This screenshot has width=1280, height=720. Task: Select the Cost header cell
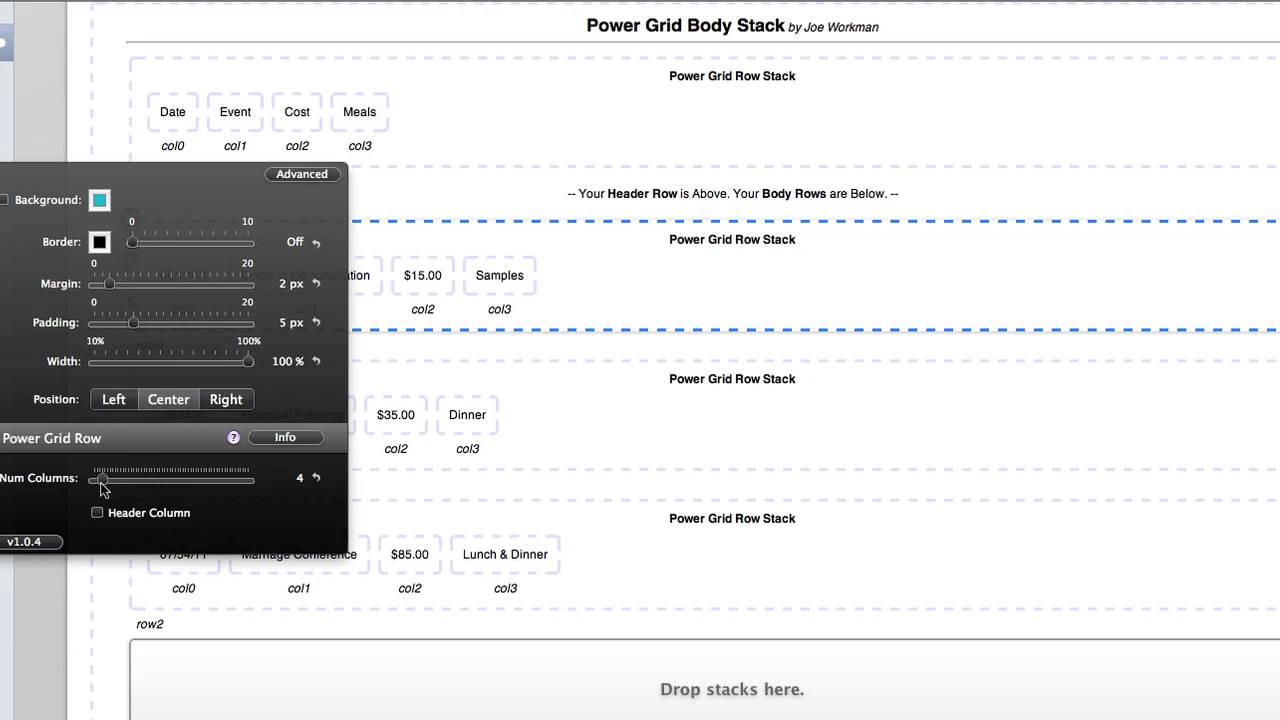coord(297,112)
